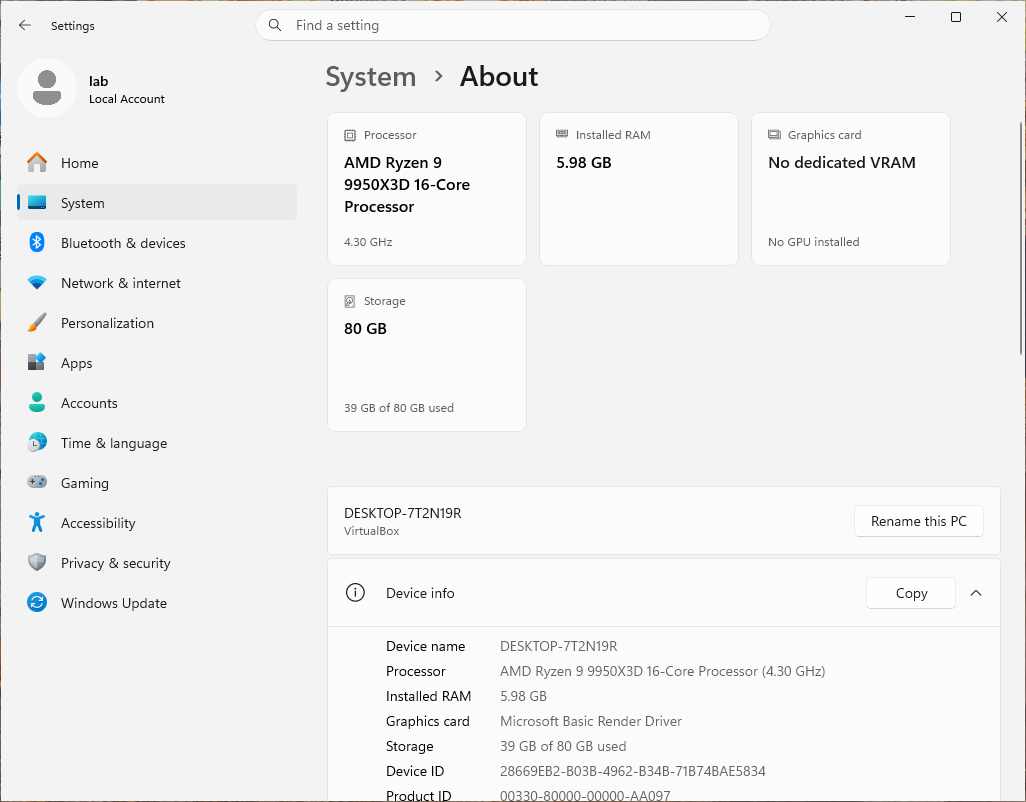The image size is (1026, 802).
Task: Collapse the Device info section chevron
Action: tap(976, 593)
